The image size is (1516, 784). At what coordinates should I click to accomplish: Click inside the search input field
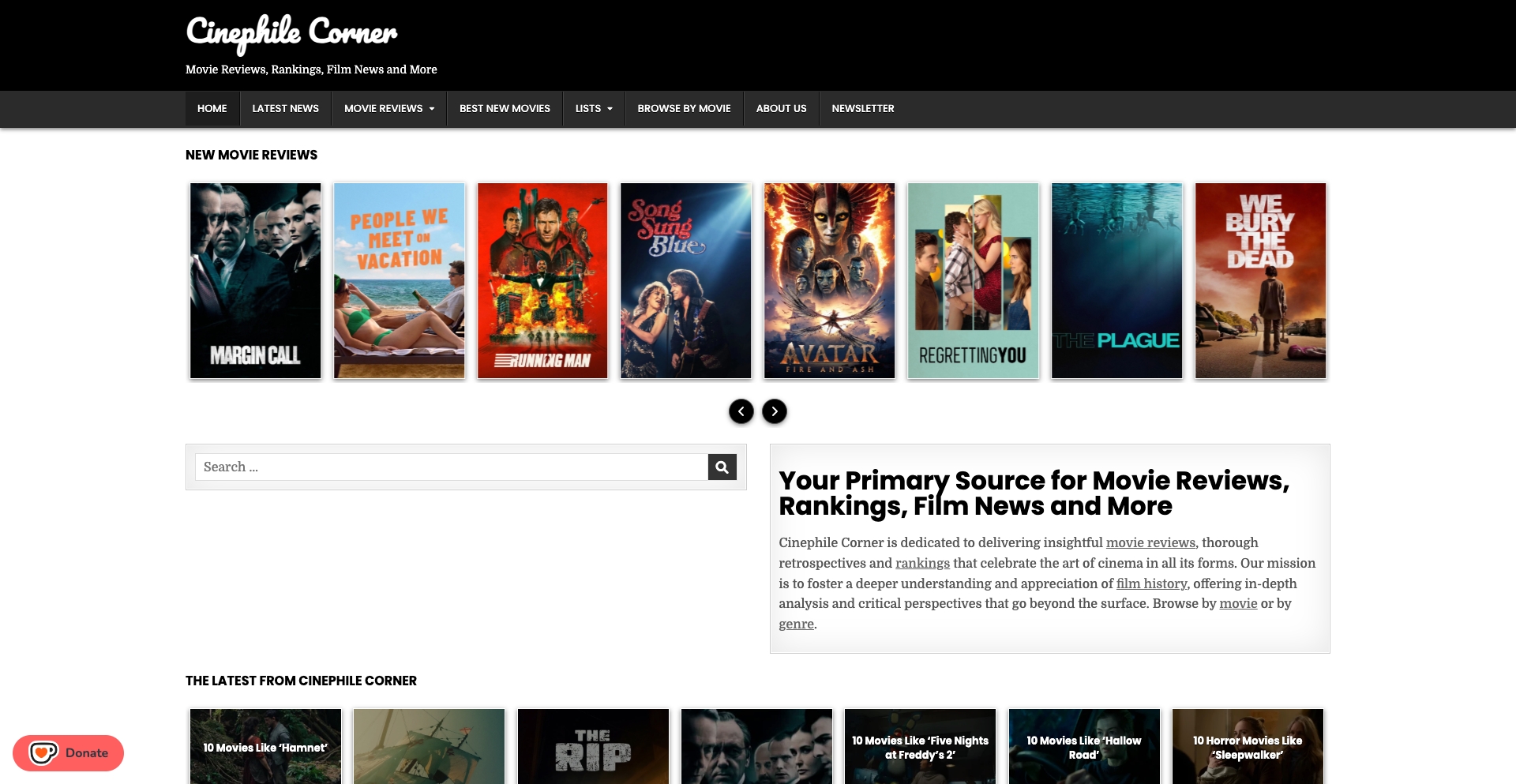(450, 467)
